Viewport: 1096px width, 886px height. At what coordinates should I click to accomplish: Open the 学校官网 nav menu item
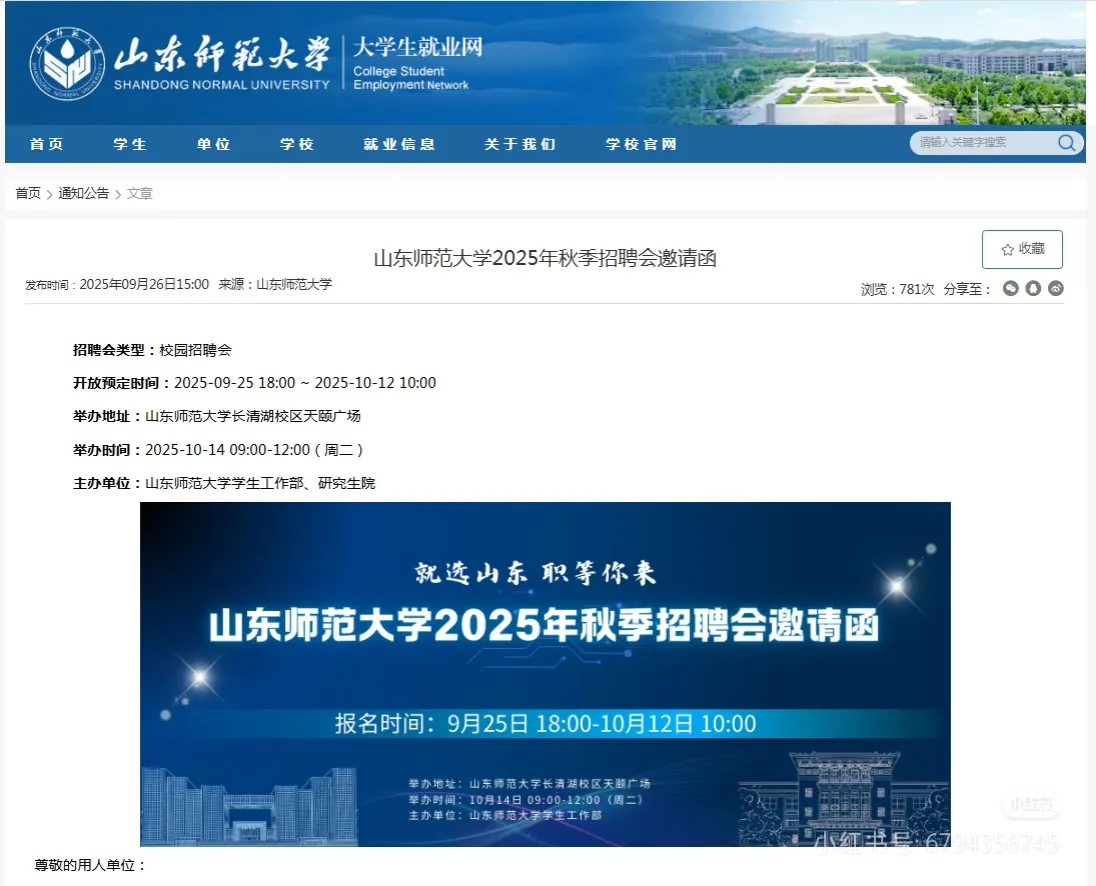(641, 144)
